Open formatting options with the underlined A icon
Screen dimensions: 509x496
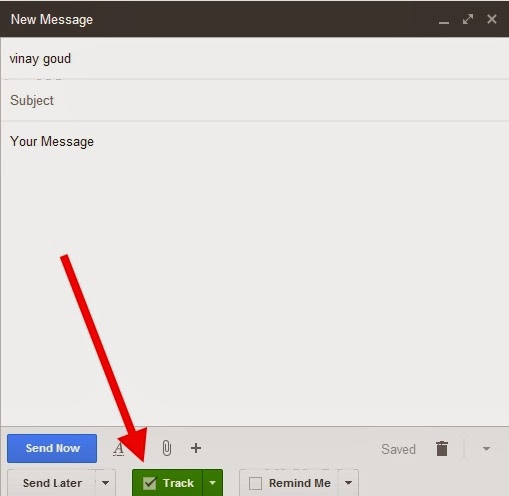pyautogui.click(x=119, y=448)
